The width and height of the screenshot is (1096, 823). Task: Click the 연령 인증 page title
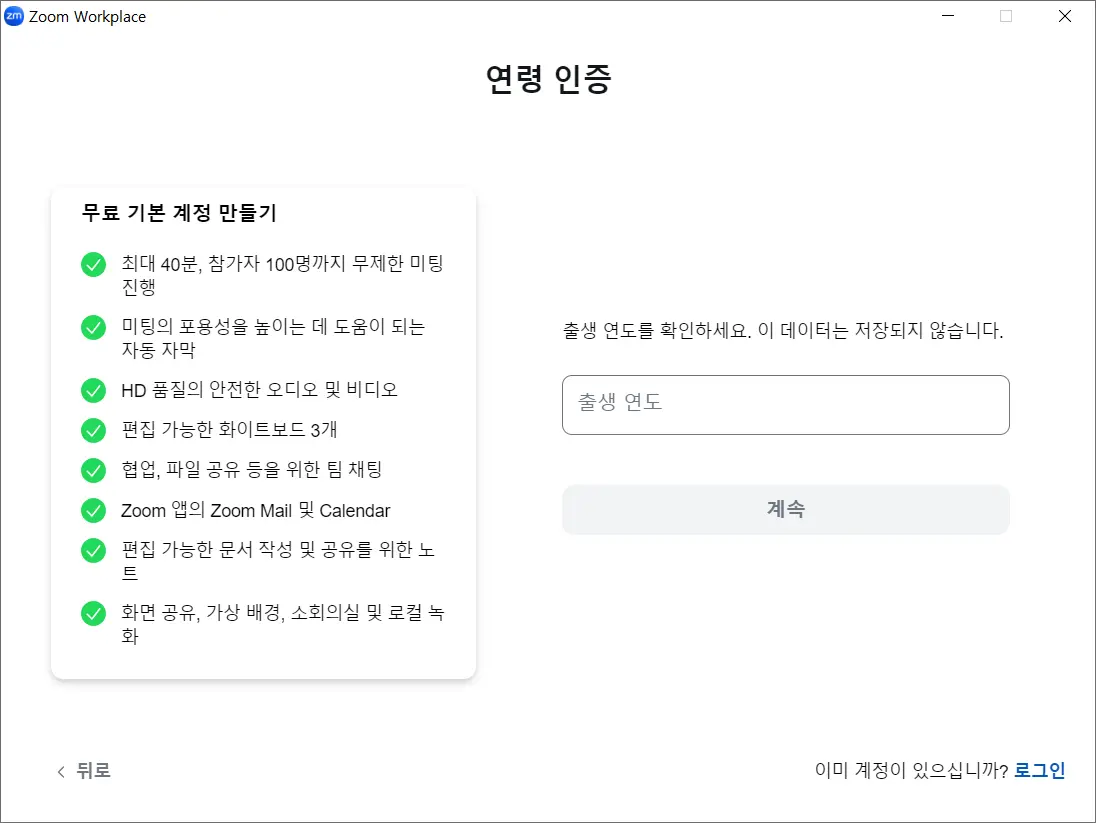tap(548, 79)
